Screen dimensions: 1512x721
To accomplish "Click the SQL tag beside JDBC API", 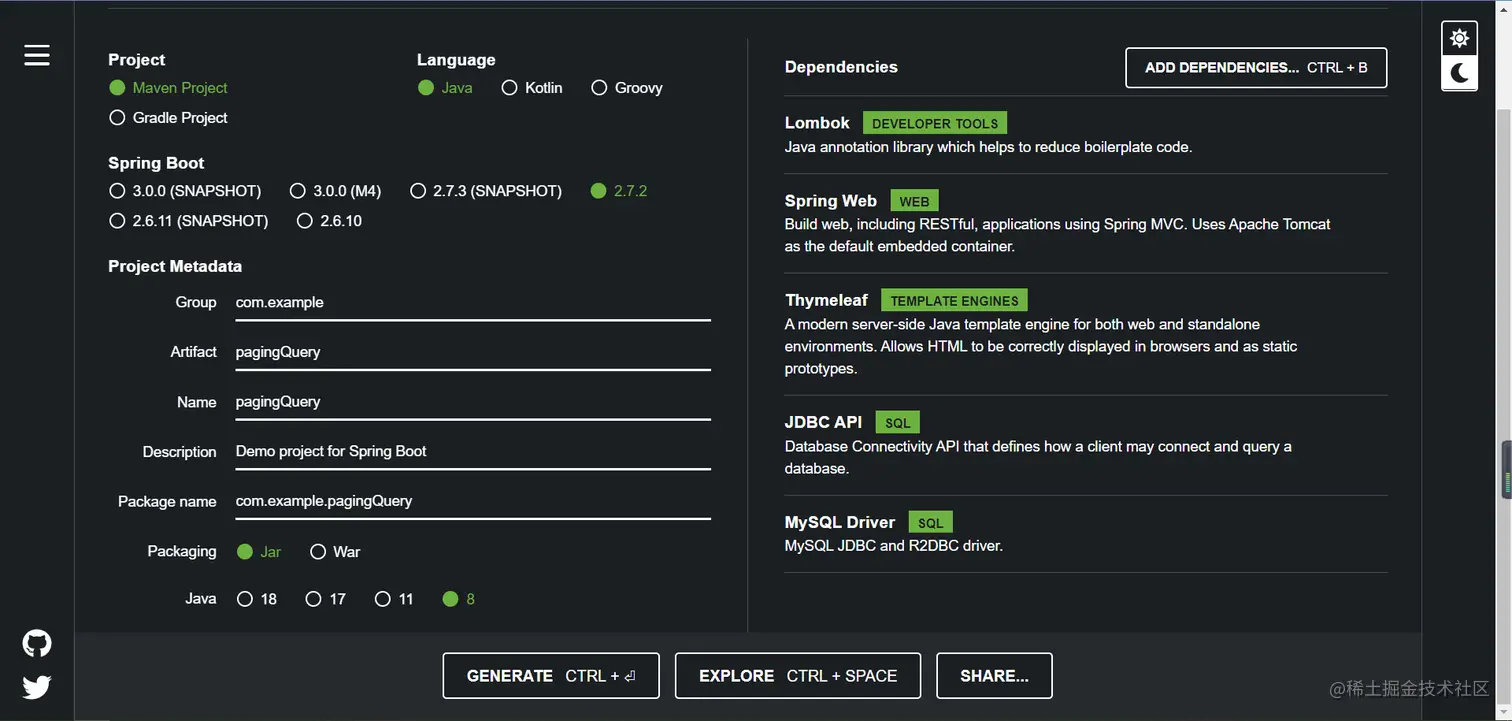I will 897,422.
